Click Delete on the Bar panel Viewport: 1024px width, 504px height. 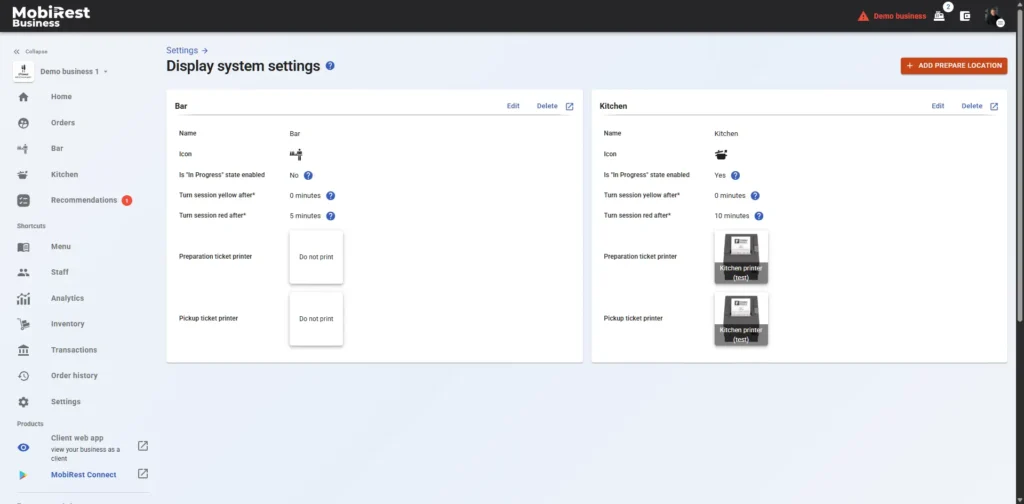547,106
